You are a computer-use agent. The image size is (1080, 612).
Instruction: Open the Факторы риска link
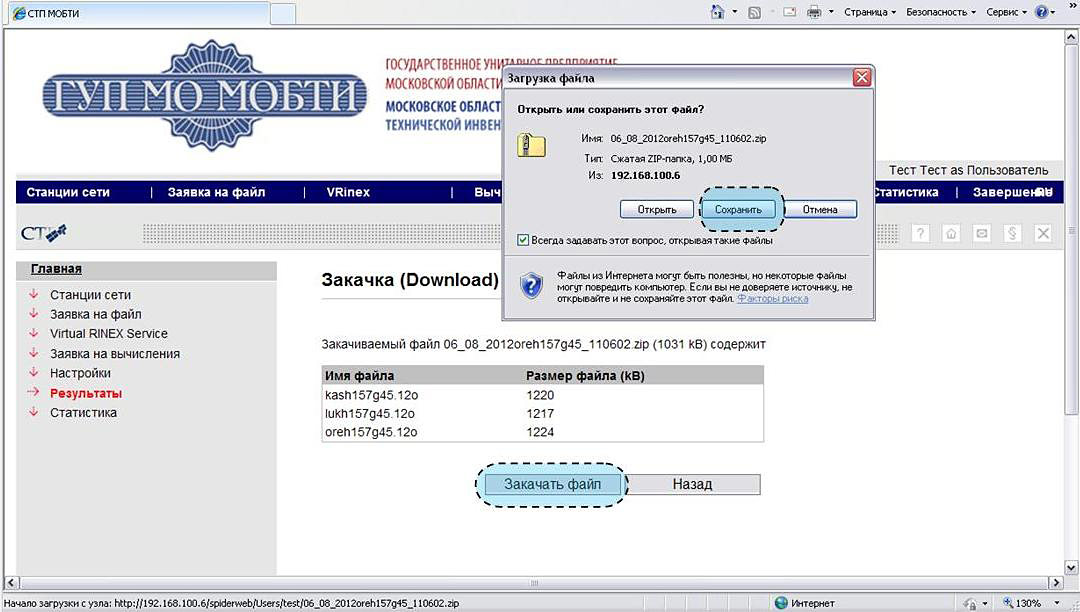773,299
